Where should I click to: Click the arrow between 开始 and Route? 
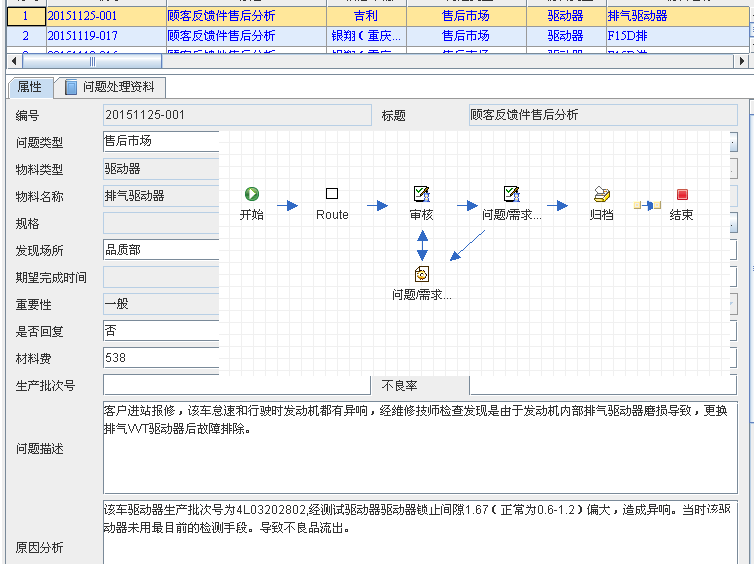coord(288,206)
